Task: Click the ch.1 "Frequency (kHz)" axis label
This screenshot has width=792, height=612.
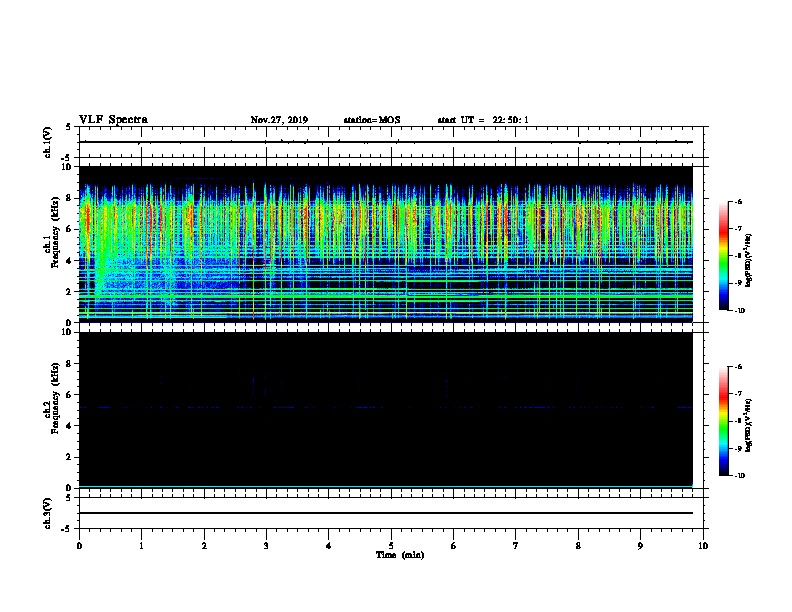Action: (x=55, y=232)
